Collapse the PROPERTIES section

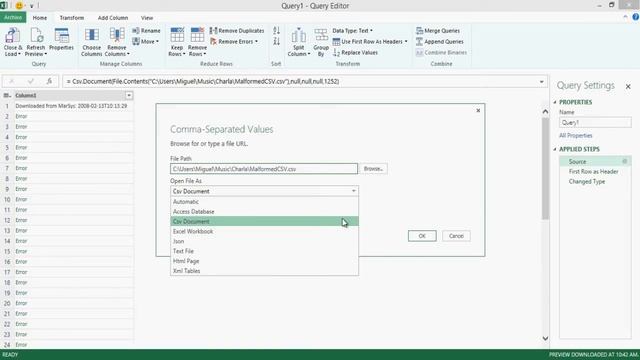click(x=555, y=102)
